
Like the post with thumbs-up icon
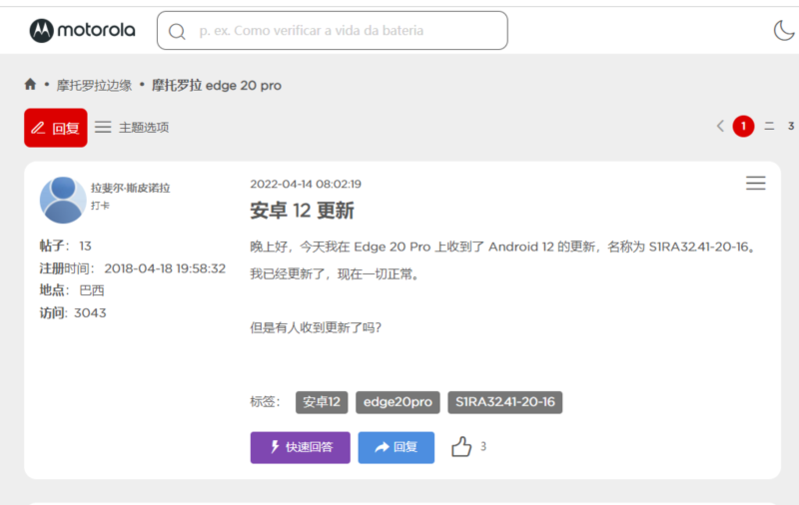[x=461, y=446]
